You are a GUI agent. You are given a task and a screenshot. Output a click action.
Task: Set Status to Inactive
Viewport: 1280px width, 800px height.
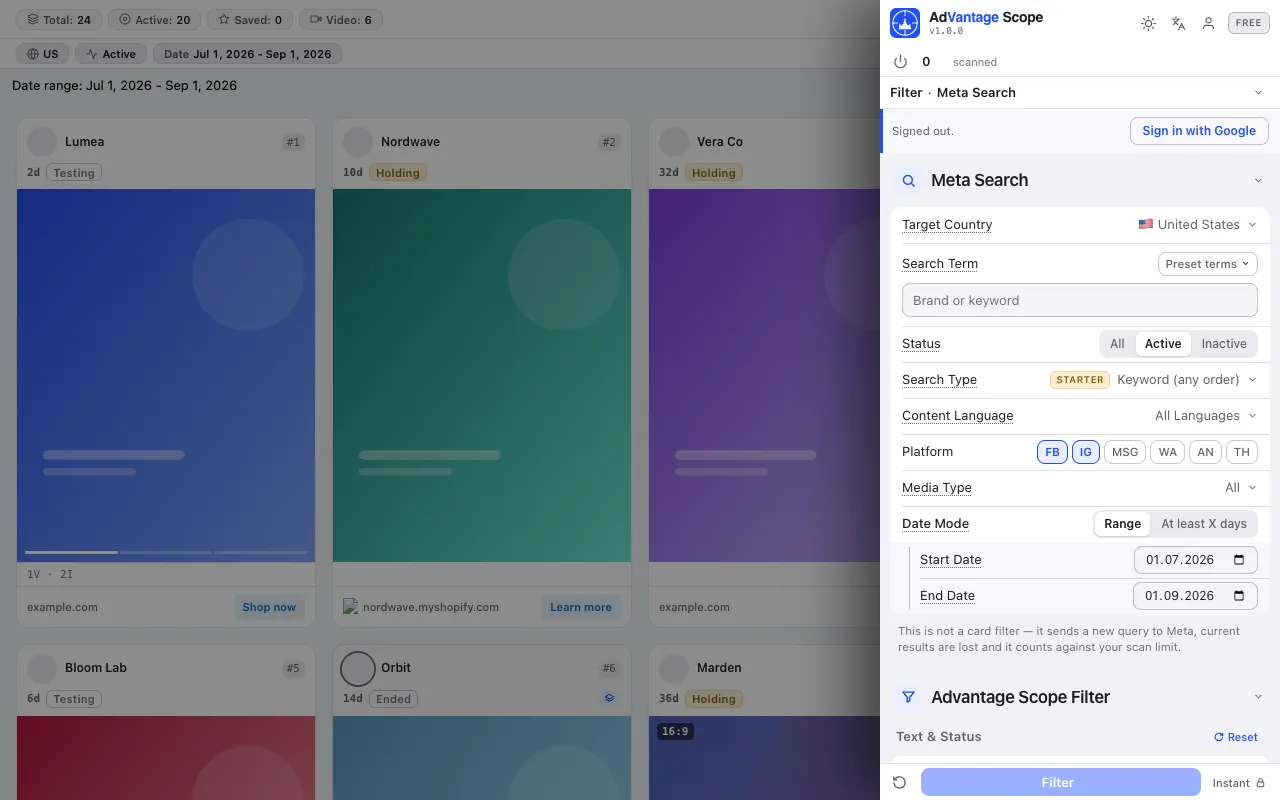pos(1224,344)
